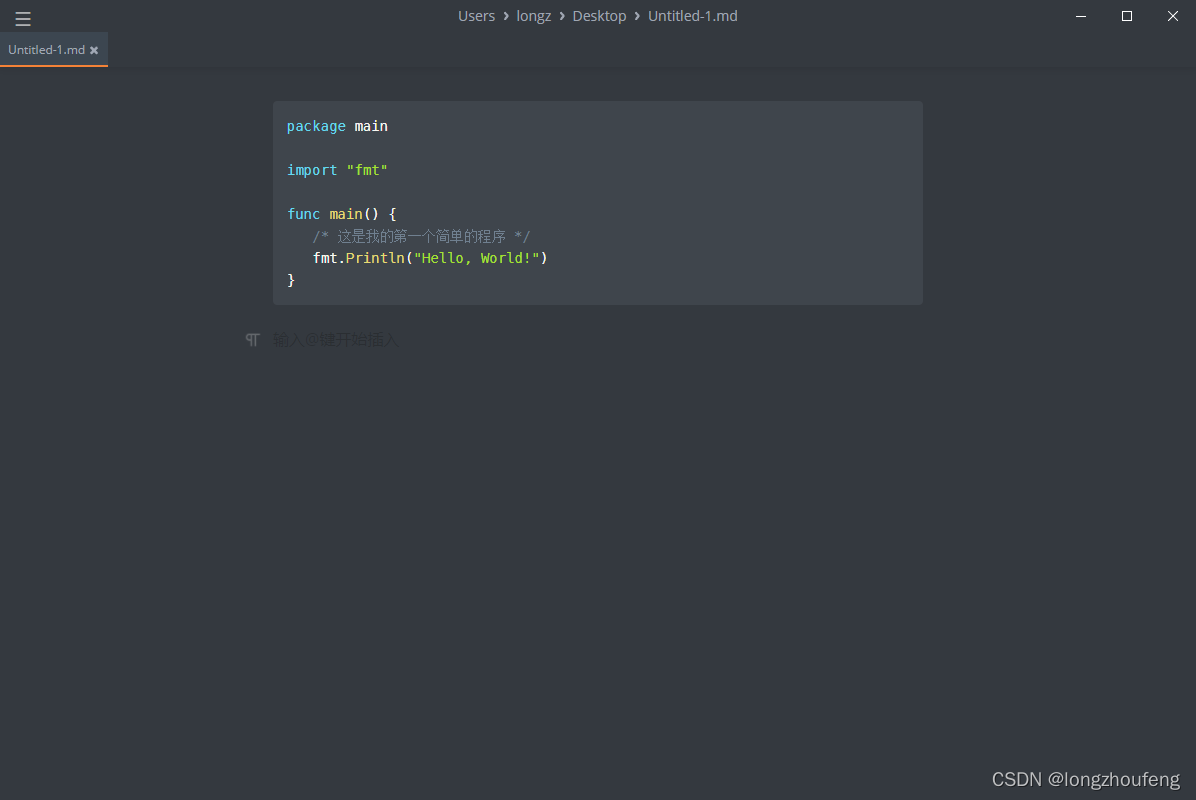Open the hamburger sidebar menu
Viewport: 1196px width, 800px height.
23,18
